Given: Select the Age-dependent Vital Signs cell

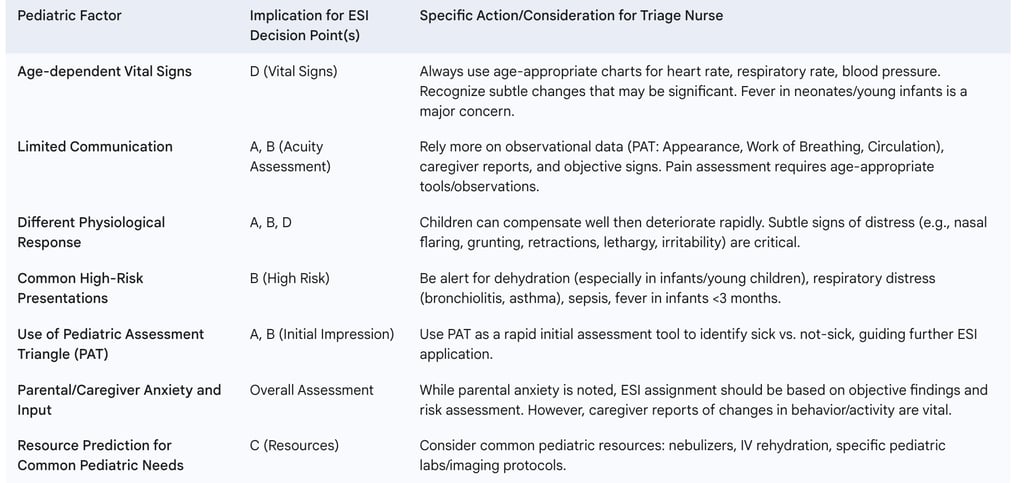Looking at the screenshot, I should [104, 71].
